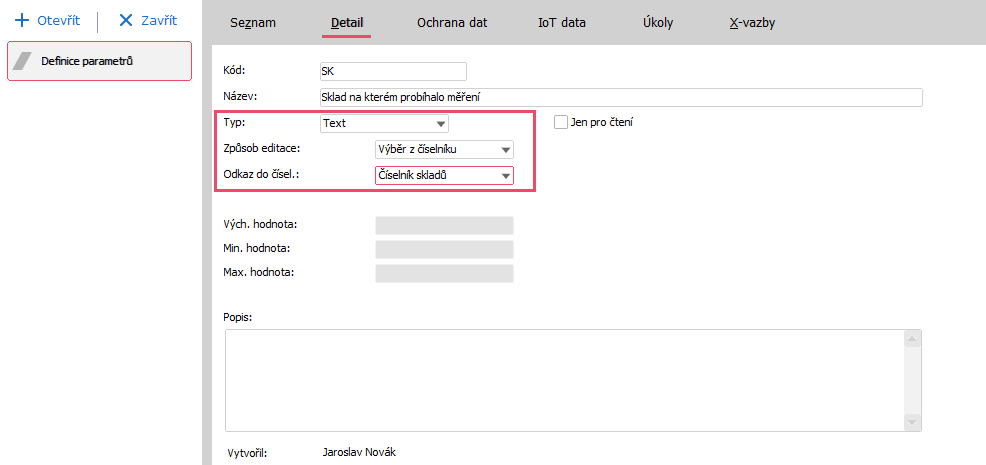This screenshot has height=465, width=986.
Task: Switch to the Úkoly tab
Action: point(658,22)
